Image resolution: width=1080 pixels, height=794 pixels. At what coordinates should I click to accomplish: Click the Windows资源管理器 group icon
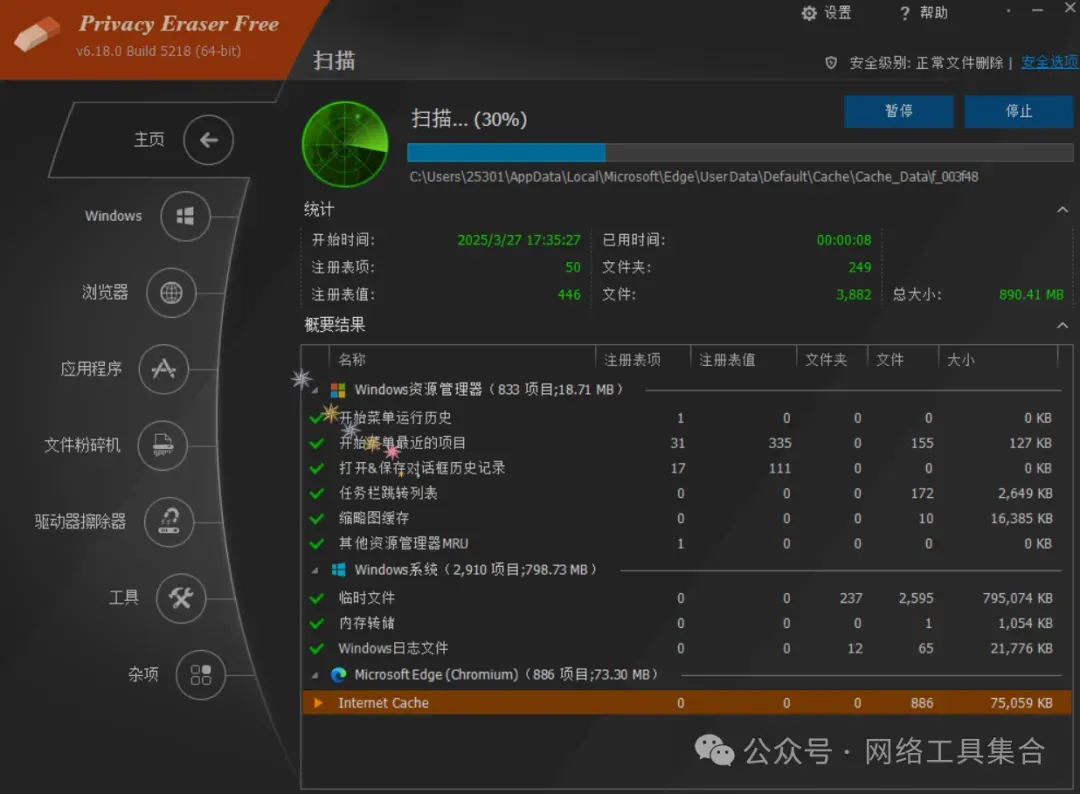pyautogui.click(x=338, y=390)
